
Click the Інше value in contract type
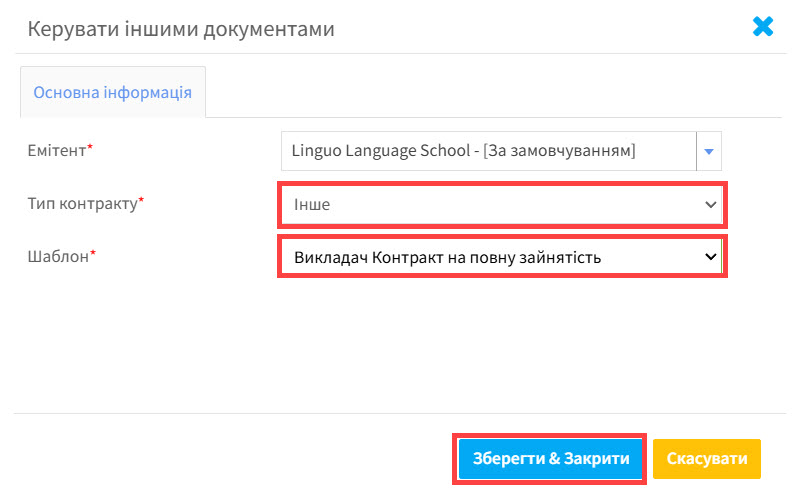(311, 205)
